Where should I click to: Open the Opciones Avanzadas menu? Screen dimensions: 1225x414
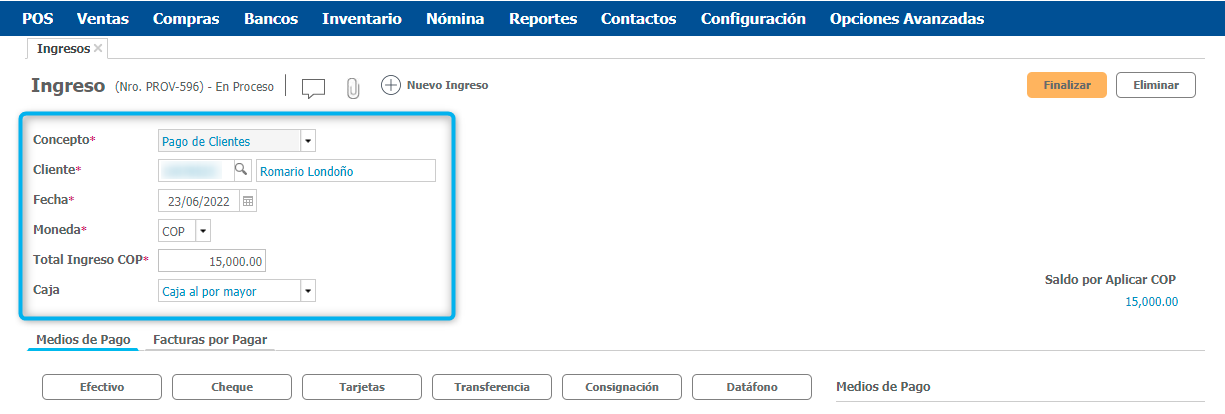click(x=906, y=18)
